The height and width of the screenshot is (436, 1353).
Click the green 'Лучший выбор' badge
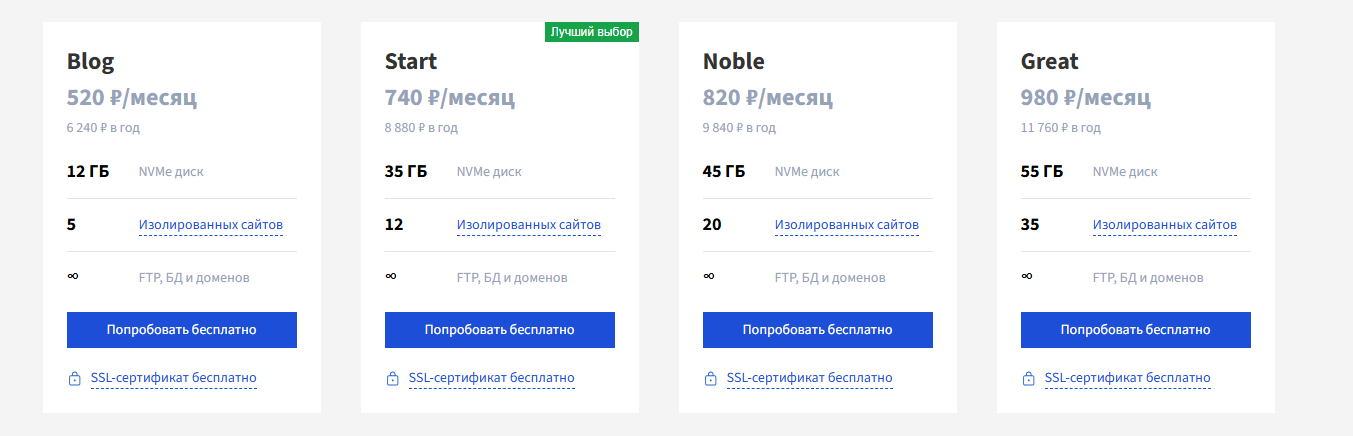tap(592, 32)
